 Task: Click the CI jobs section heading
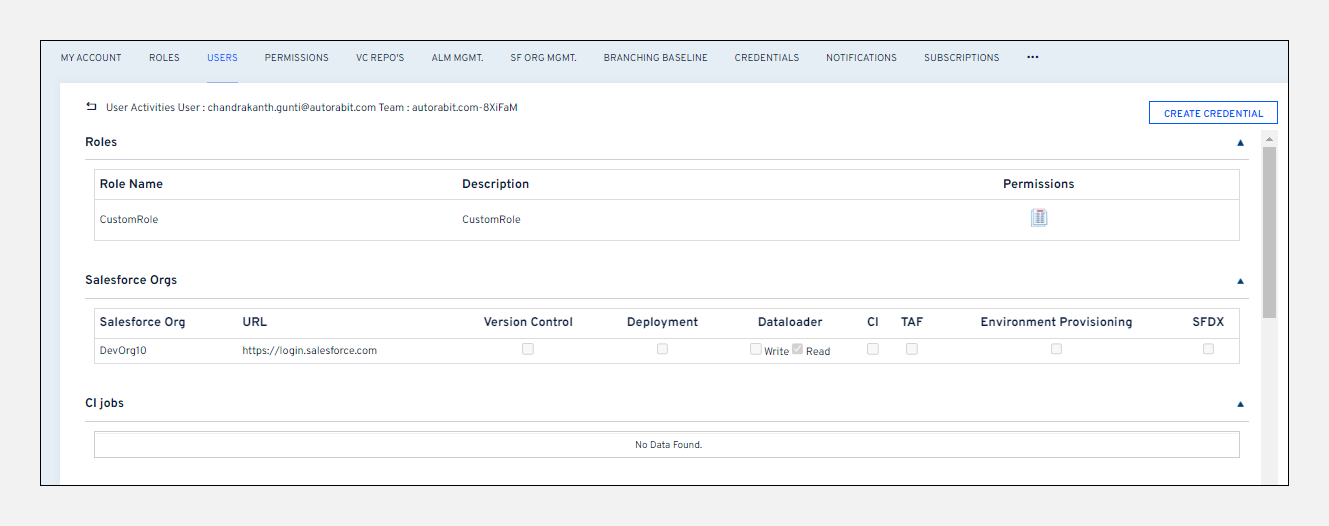104,403
